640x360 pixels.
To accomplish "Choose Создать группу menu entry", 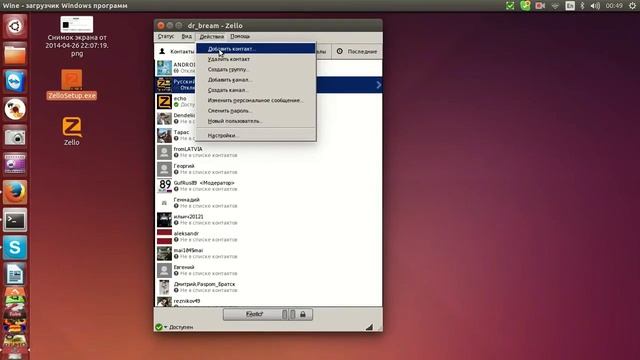I will (x=256, y=69).
